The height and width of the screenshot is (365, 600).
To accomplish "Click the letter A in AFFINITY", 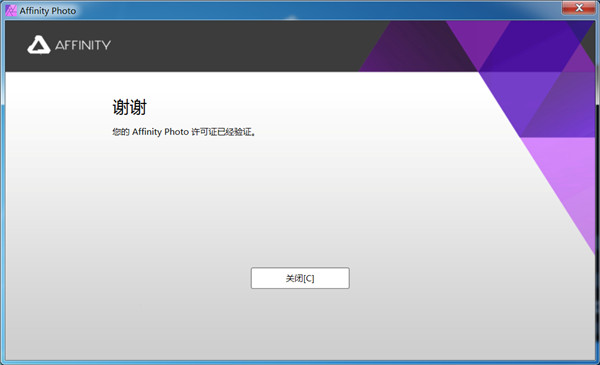I will [60, 45].
